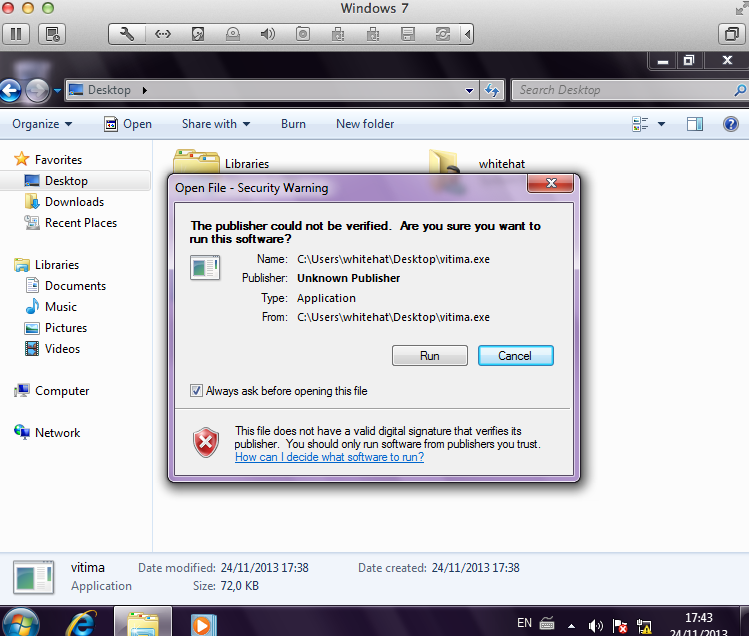Click the floppy disk device icon

pyautogui.click(x=408, y=34)
